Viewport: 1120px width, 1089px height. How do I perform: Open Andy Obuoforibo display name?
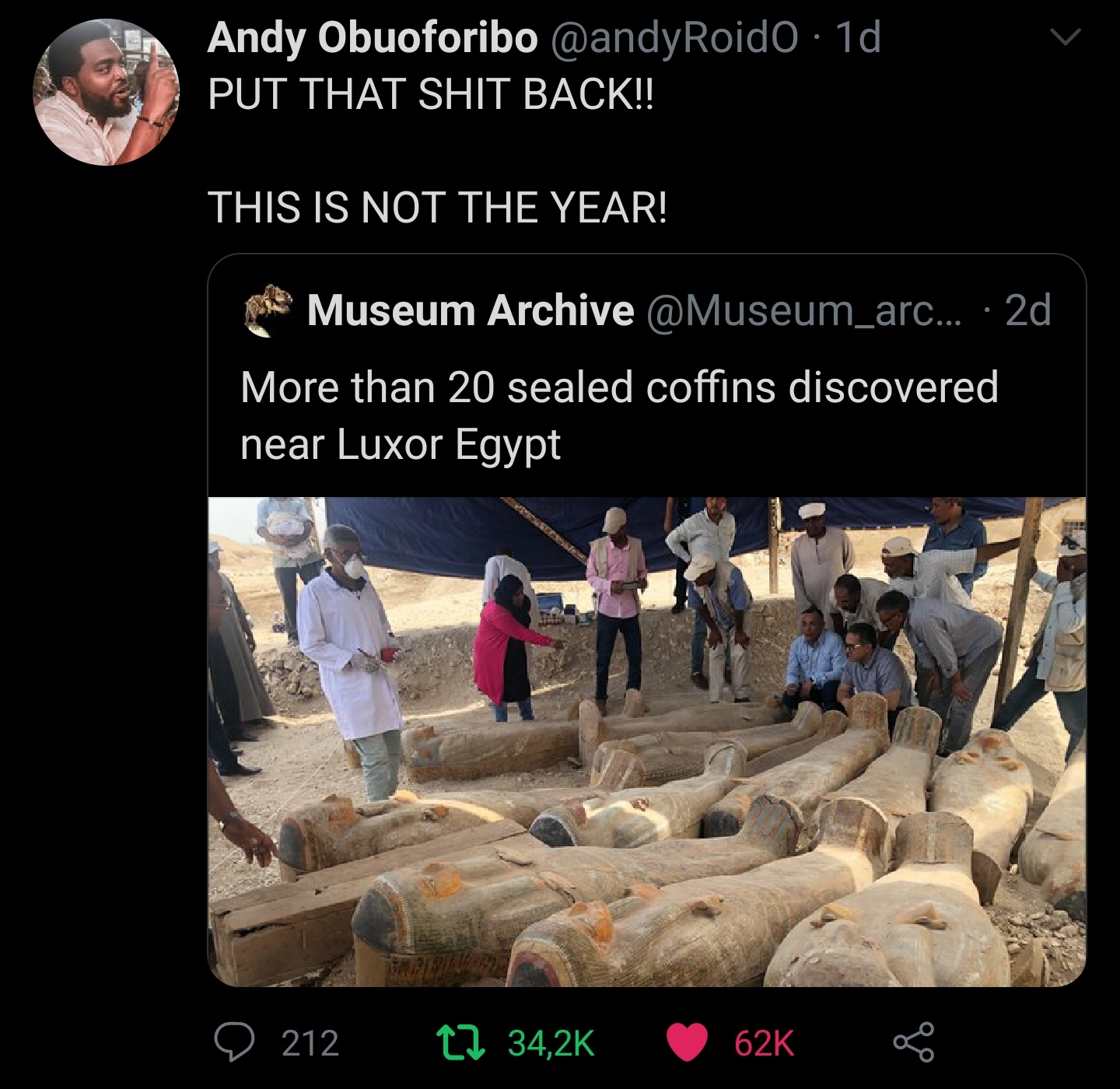[373, 38]
